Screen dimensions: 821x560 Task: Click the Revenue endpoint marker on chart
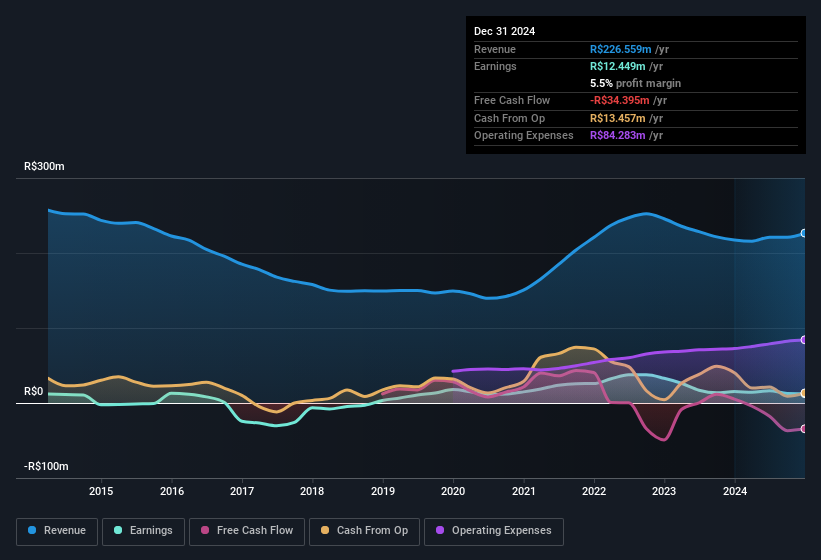pos(804,233)
